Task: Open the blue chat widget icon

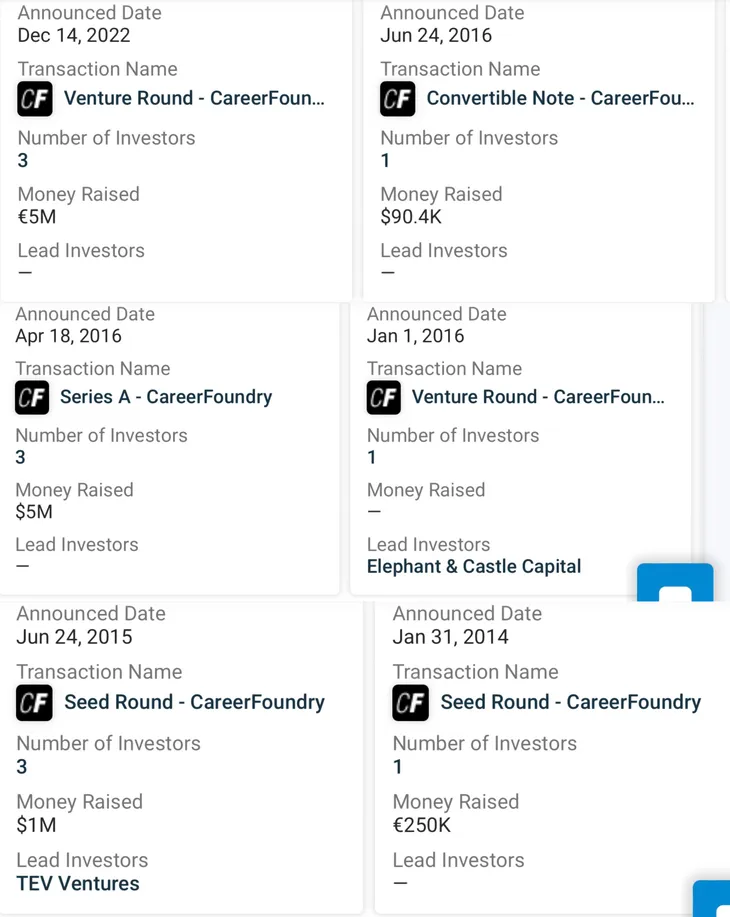Action: point(675,583)
